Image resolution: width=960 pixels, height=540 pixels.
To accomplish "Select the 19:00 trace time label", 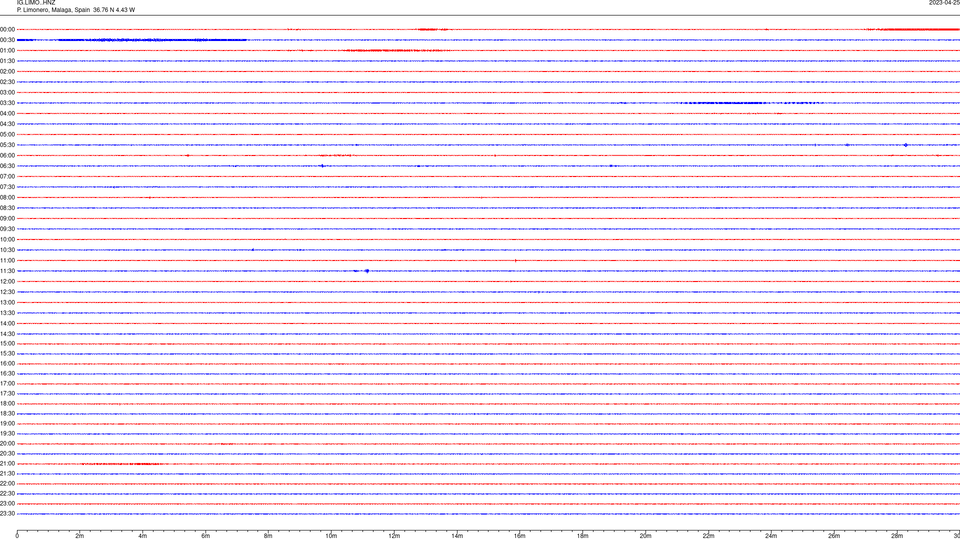I will pos(7,424).
